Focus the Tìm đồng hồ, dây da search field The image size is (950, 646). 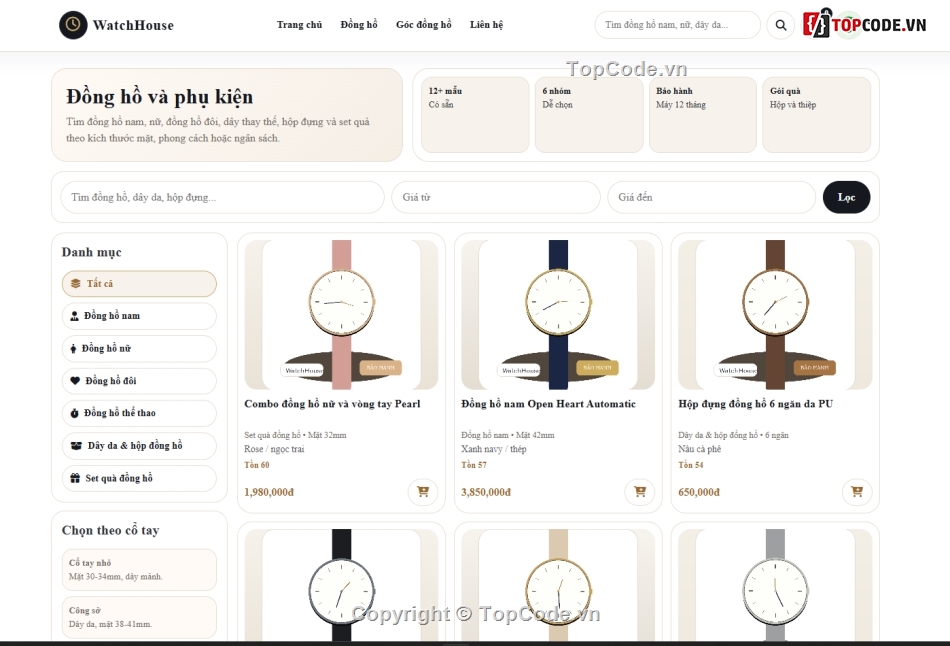(222, 197)
